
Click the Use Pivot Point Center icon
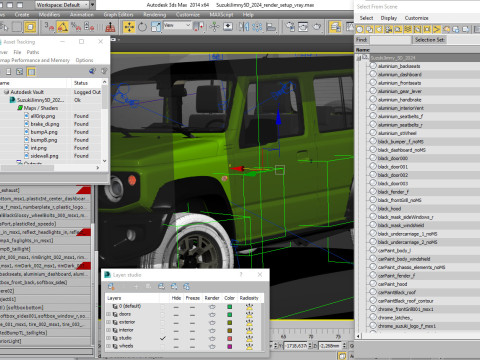pyautogui.click(x=199, y=27)
